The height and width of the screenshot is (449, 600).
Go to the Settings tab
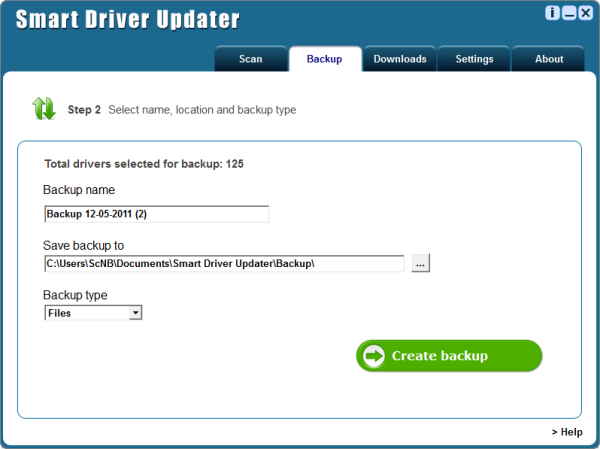coord(474,59)
